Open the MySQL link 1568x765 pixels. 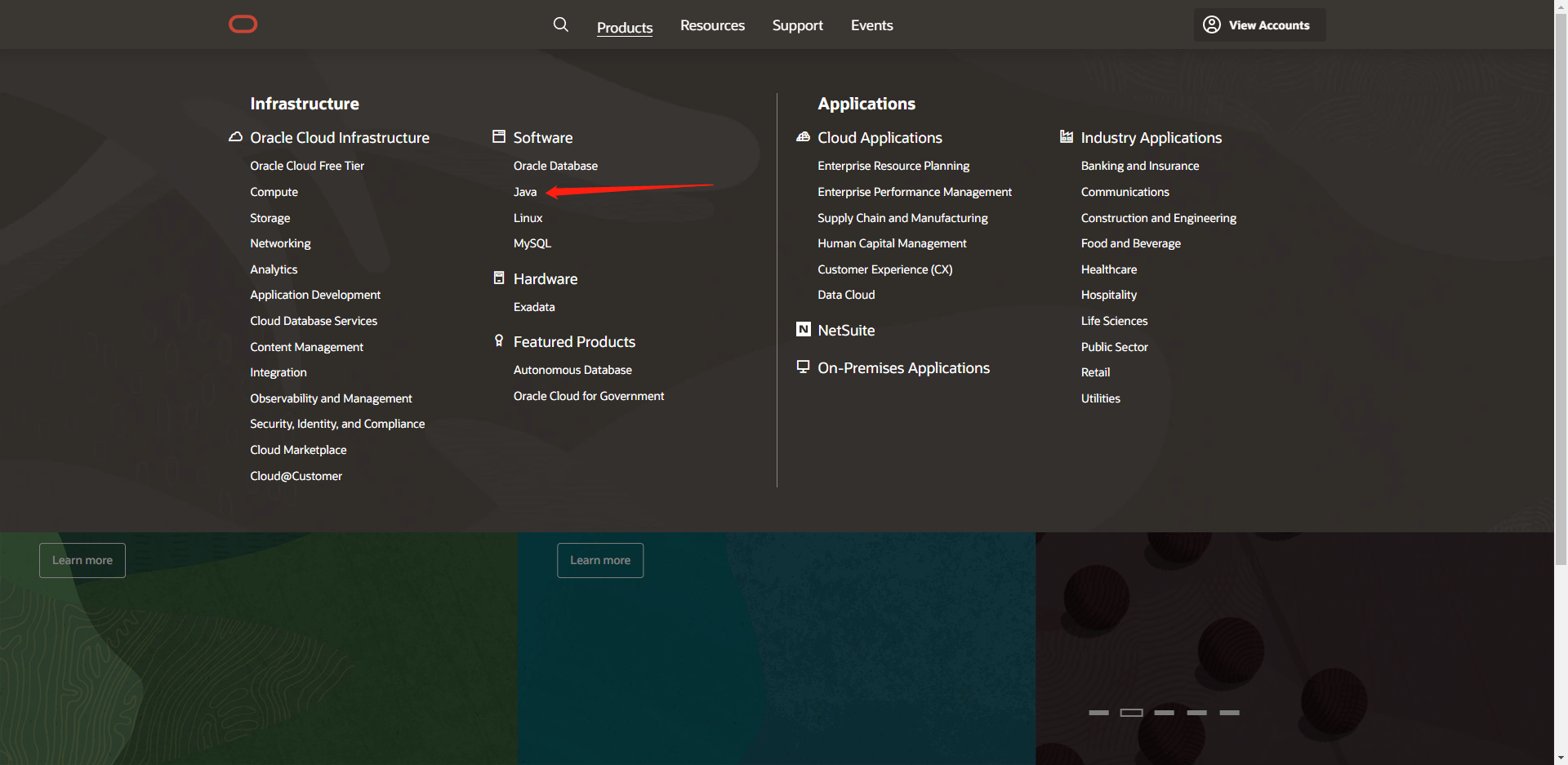[532, 243]
